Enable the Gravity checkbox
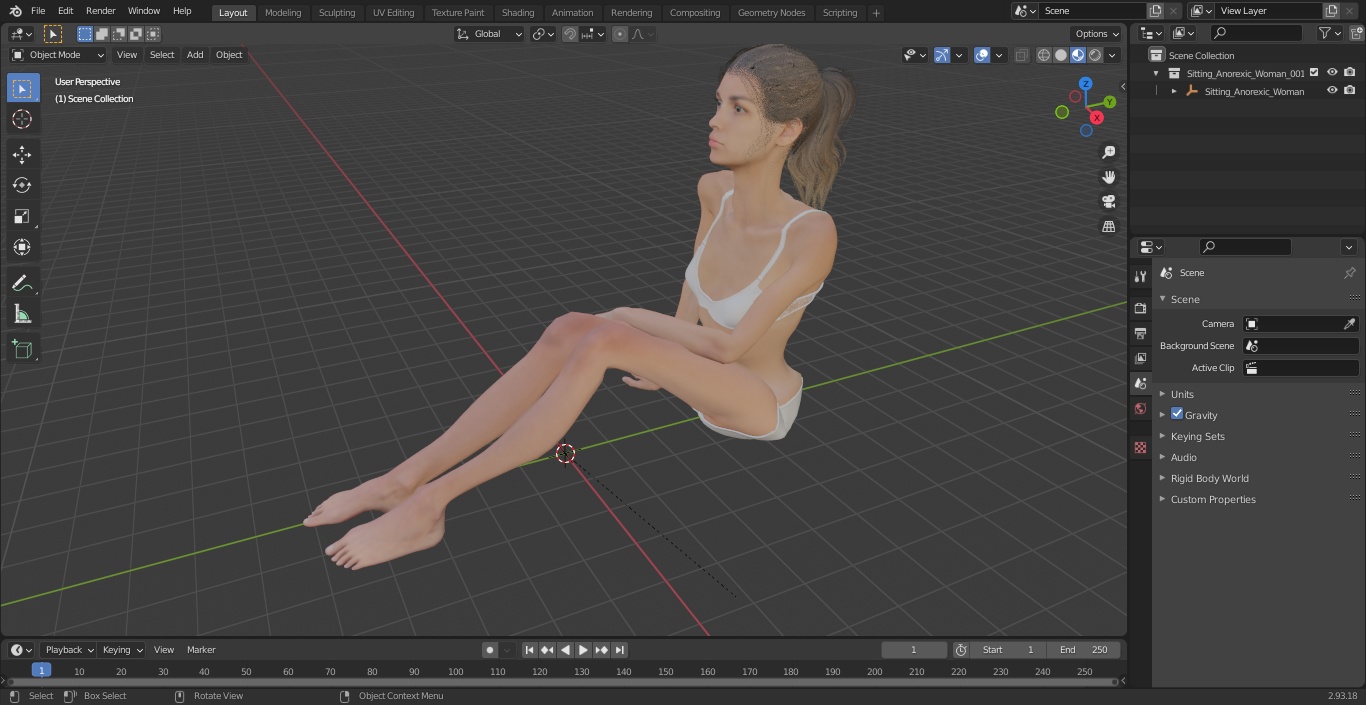This screenshot has height=705, width=1366. (1177, 414)
